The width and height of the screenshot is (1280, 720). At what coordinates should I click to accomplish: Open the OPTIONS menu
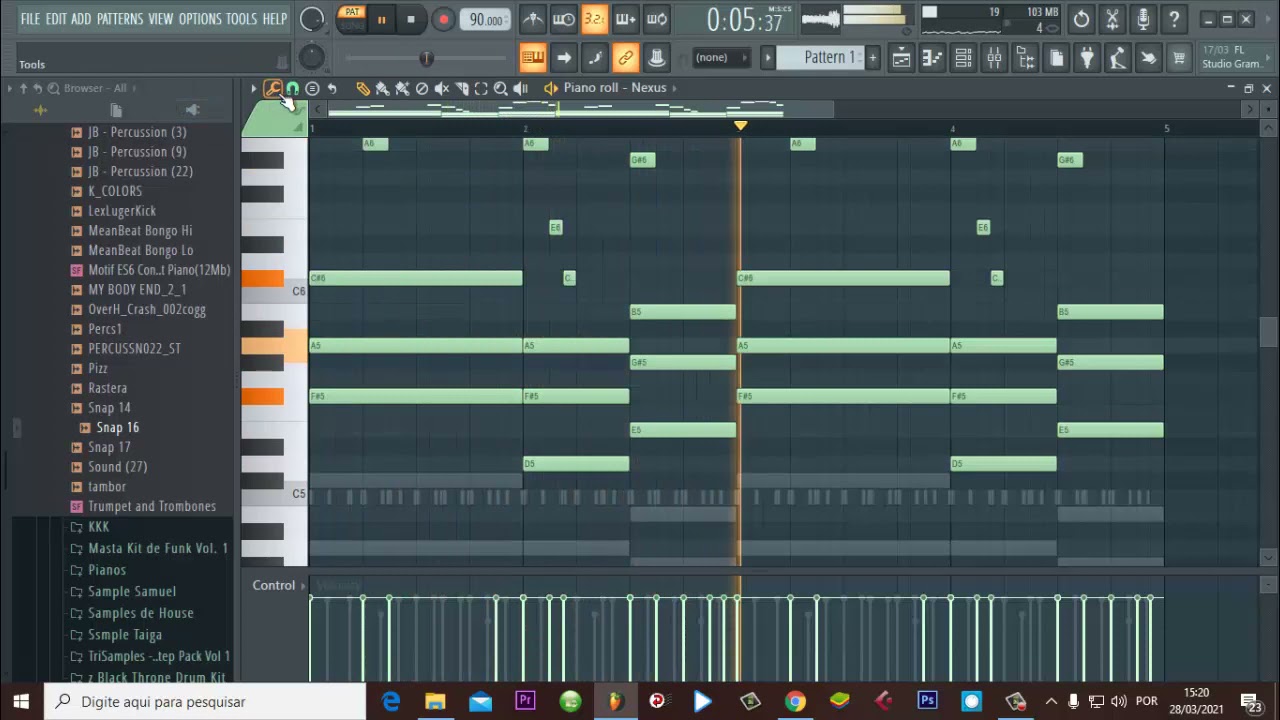[x=200, y=19]
